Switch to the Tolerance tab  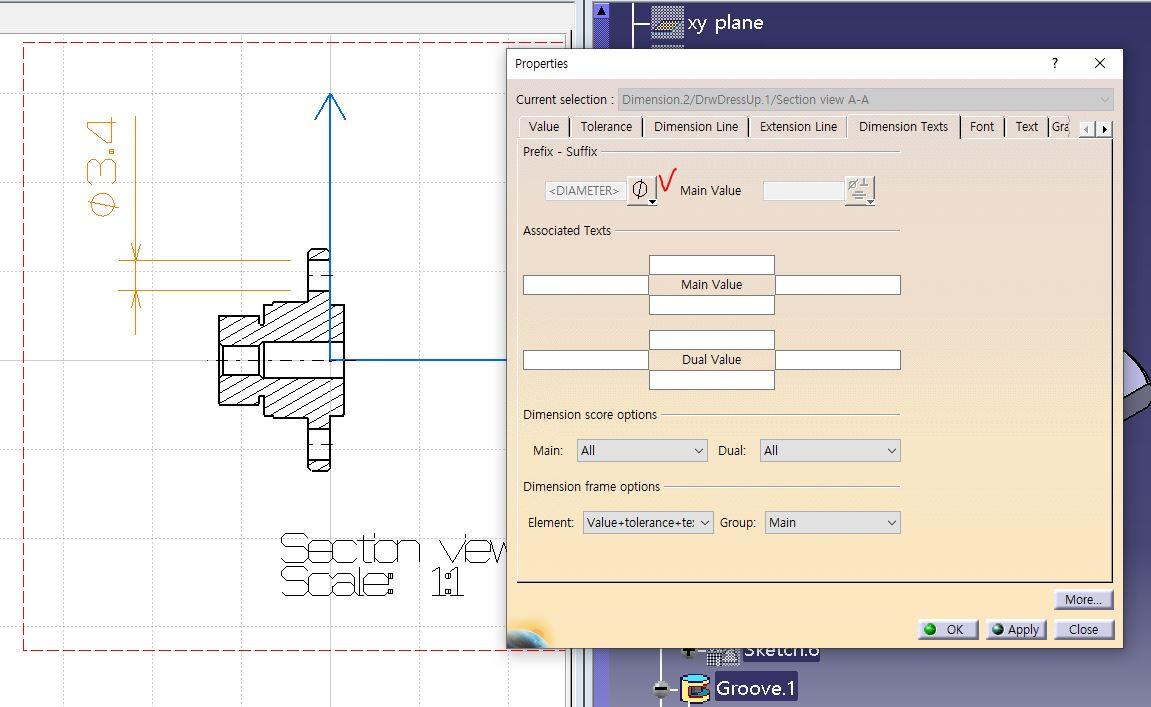[606, 127]
